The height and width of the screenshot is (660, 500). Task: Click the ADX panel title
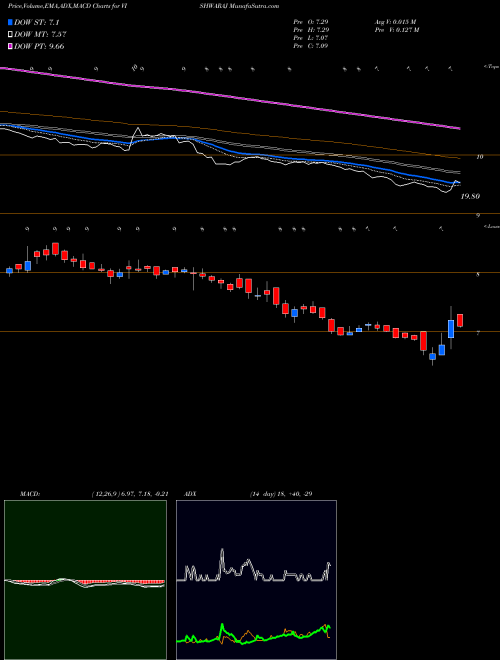[x=189, y=494]
